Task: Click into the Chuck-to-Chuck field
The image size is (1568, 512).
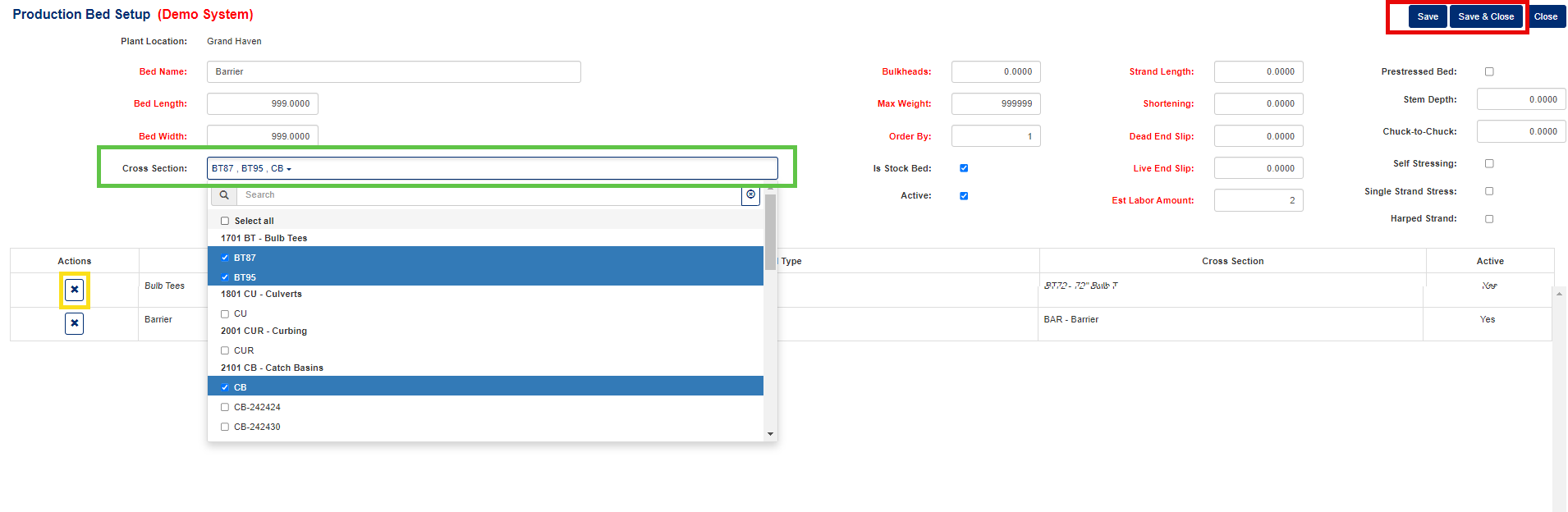Action: click(1521, 131)
